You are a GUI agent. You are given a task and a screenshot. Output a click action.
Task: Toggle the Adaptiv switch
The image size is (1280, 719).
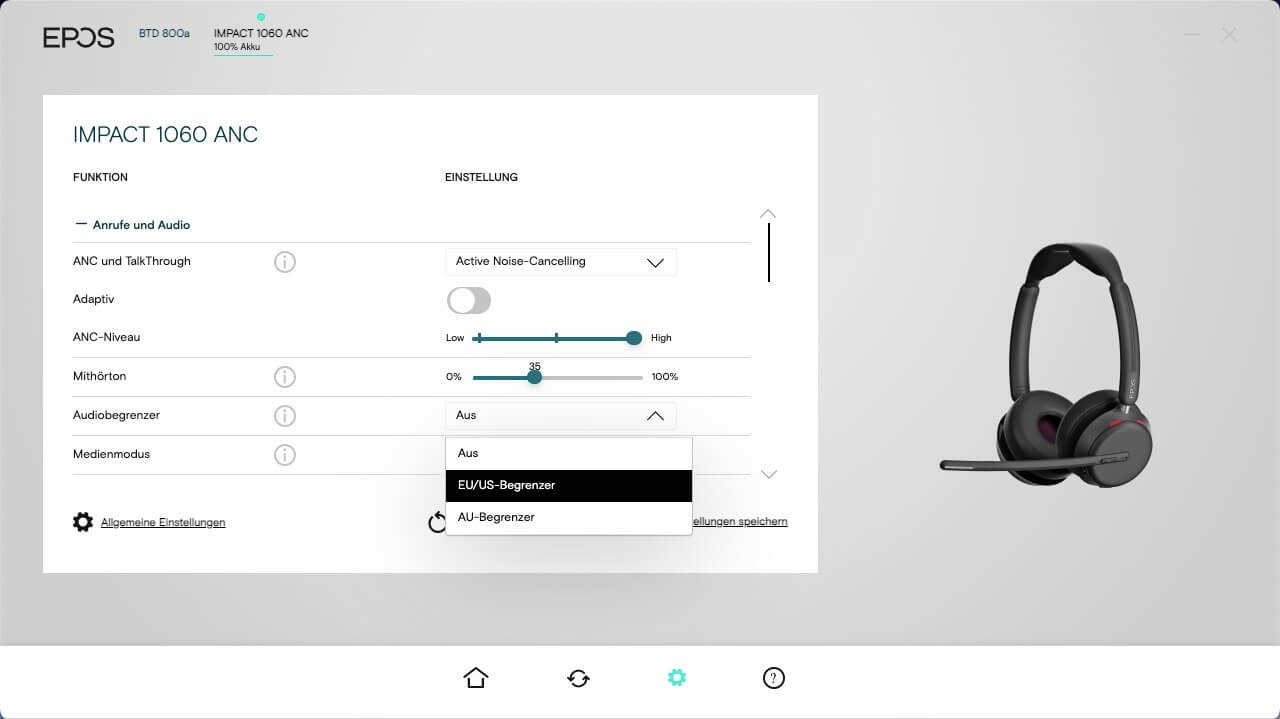469,300
